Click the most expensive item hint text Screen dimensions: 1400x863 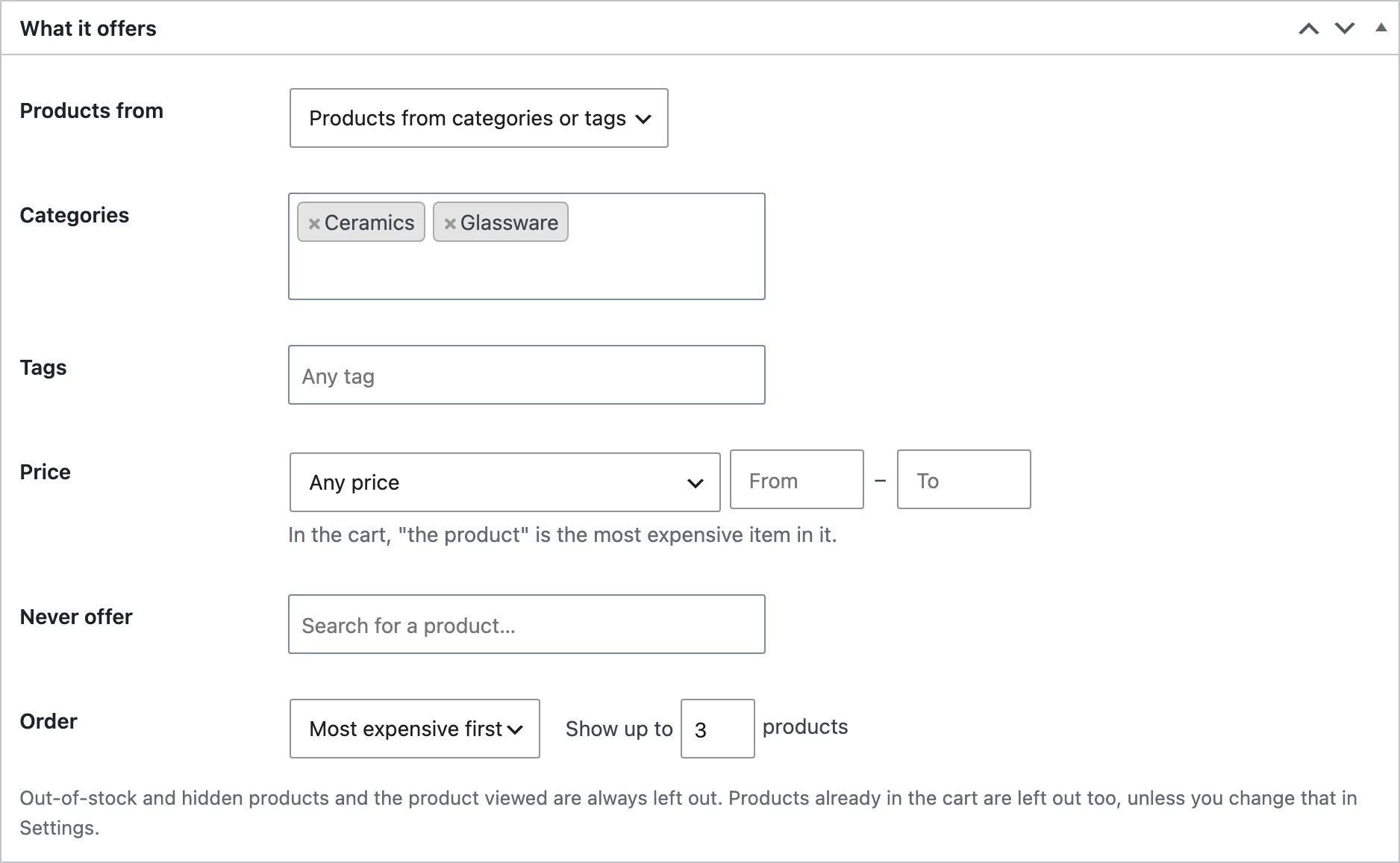pos(563,535)
